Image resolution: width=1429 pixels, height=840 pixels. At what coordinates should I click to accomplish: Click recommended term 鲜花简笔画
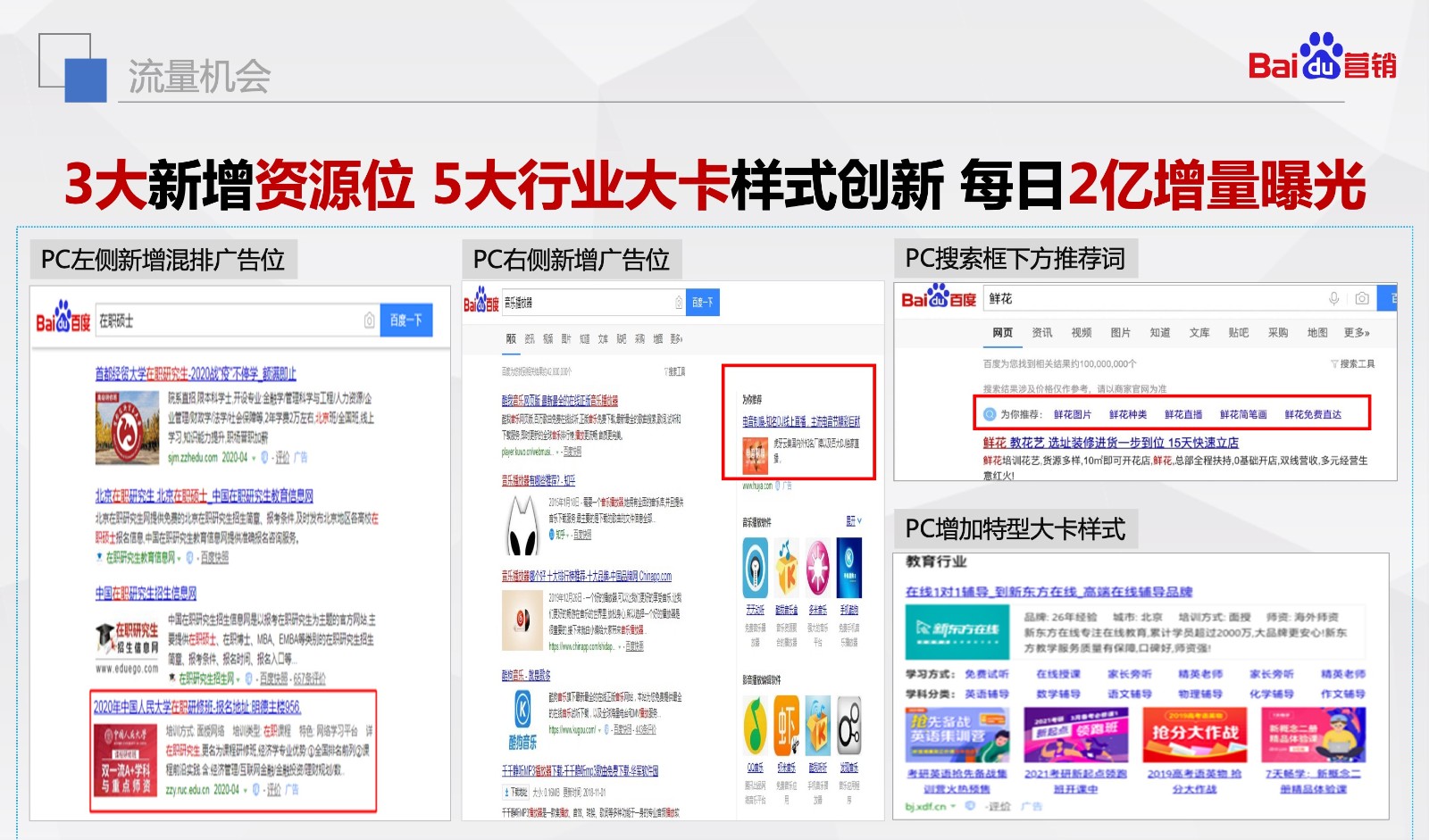1243,414
